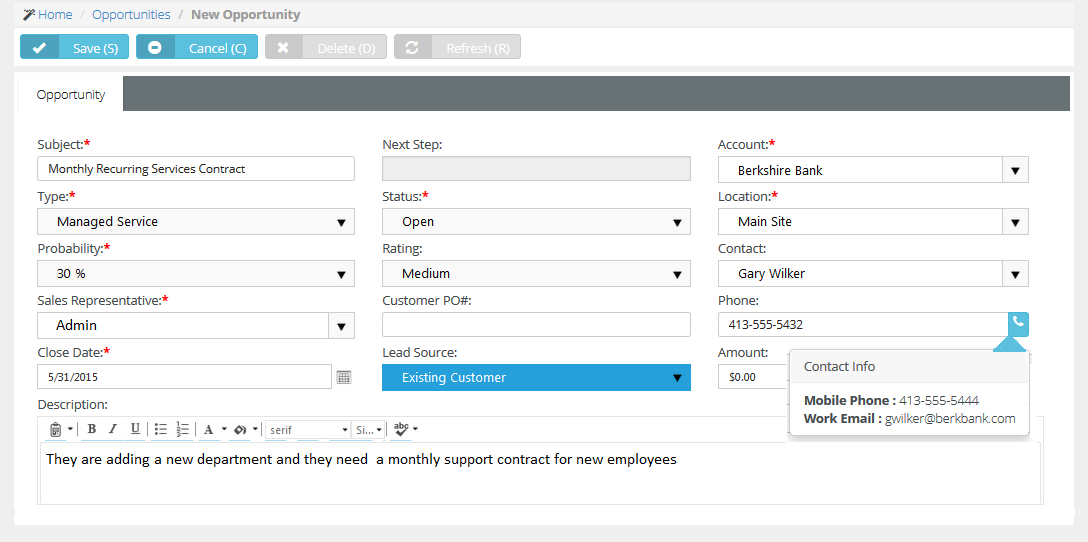Go to Opportunities in the breadcrumb
Screen dimensions: 1088x542
point(131,14)
